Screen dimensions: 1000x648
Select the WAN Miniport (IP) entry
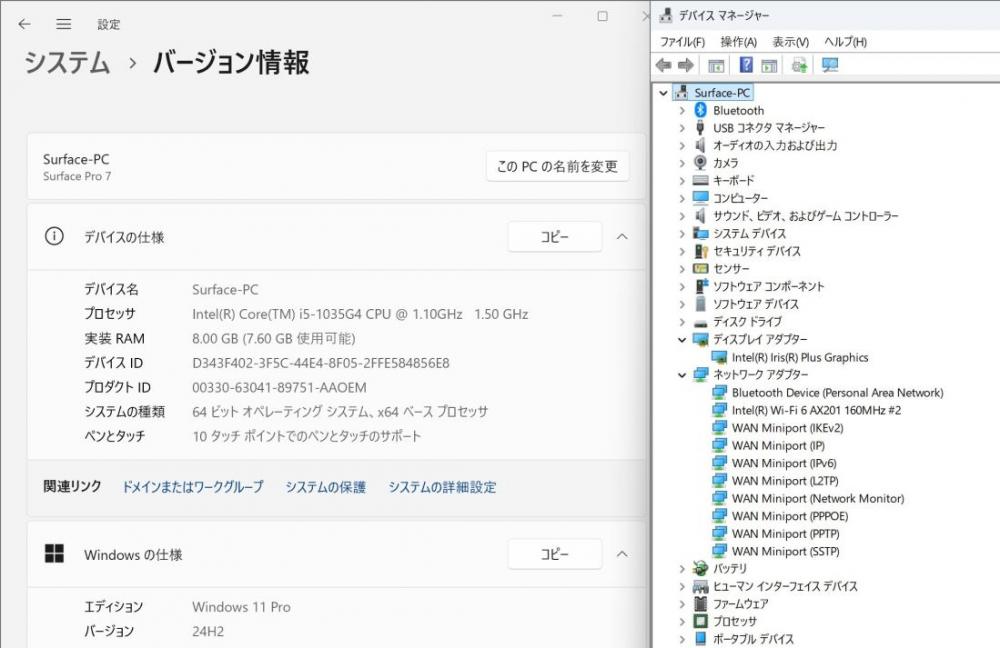tap(778, 445)
